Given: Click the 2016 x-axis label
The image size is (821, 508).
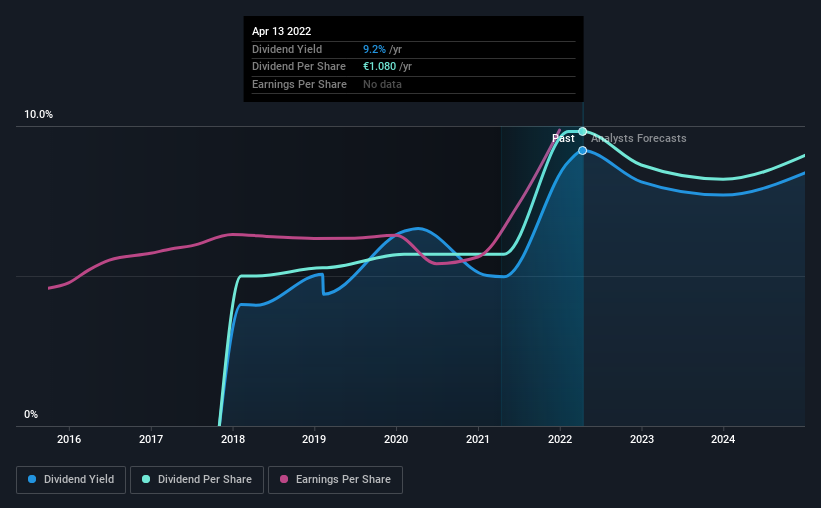Looking at the screenshot, I should [69, 439].
